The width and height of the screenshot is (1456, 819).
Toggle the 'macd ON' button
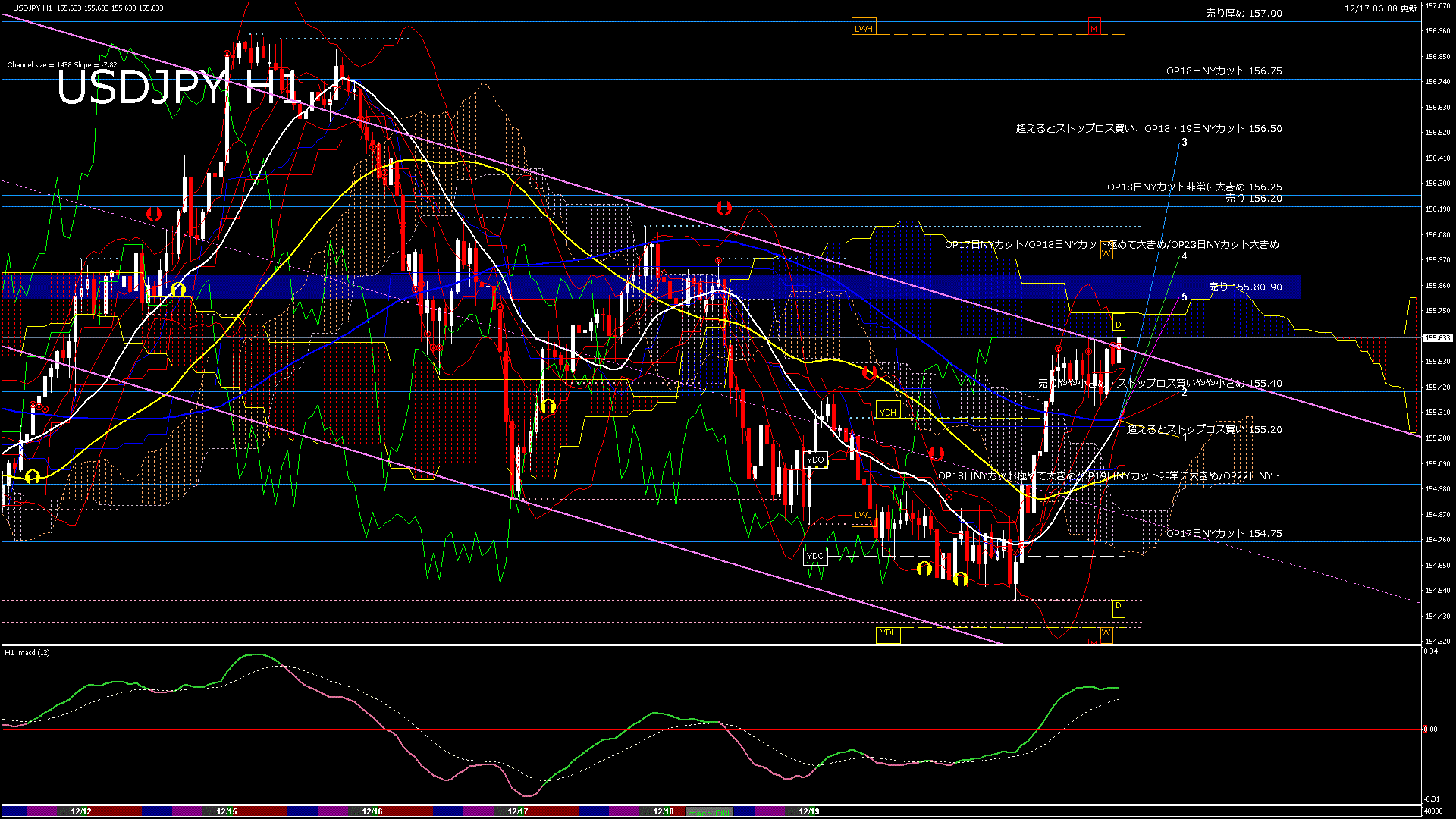coord(709,811)
